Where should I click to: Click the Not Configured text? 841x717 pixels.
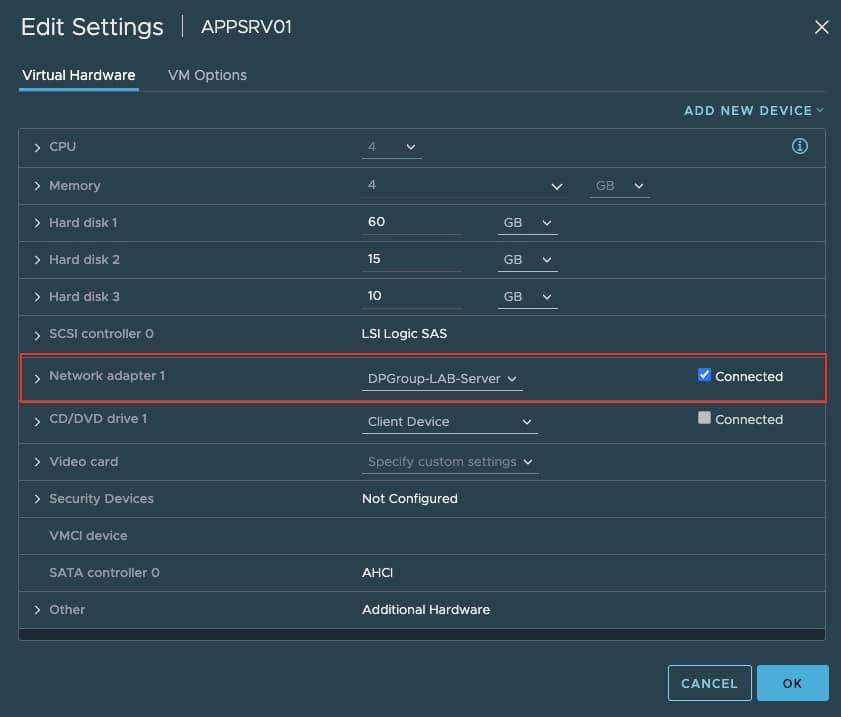(x=410, y=499)
